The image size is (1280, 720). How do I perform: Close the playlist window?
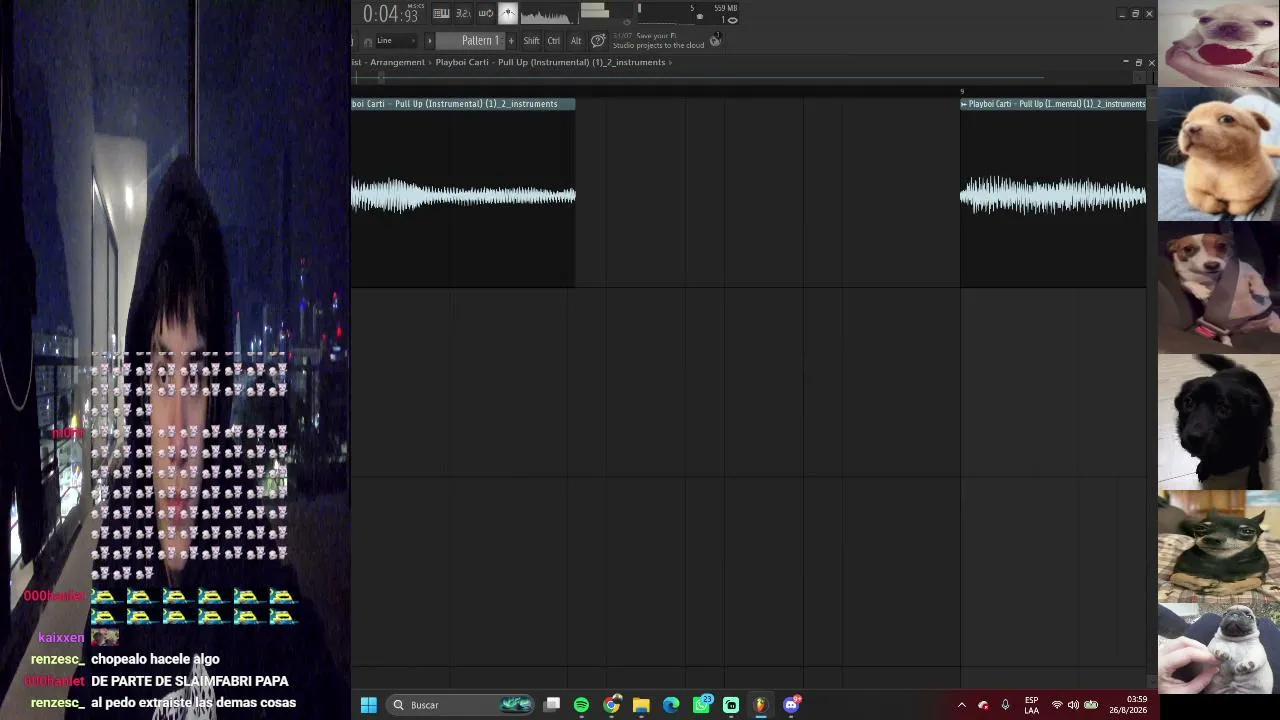tap(1151, 63)
